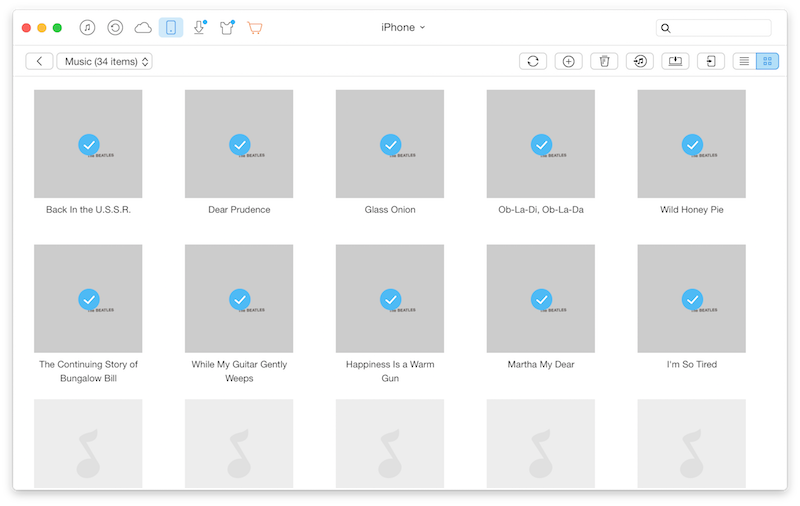
Task: Click the 'Glass Onion' title
Action: pyautogui.click(x=390, y=210)
